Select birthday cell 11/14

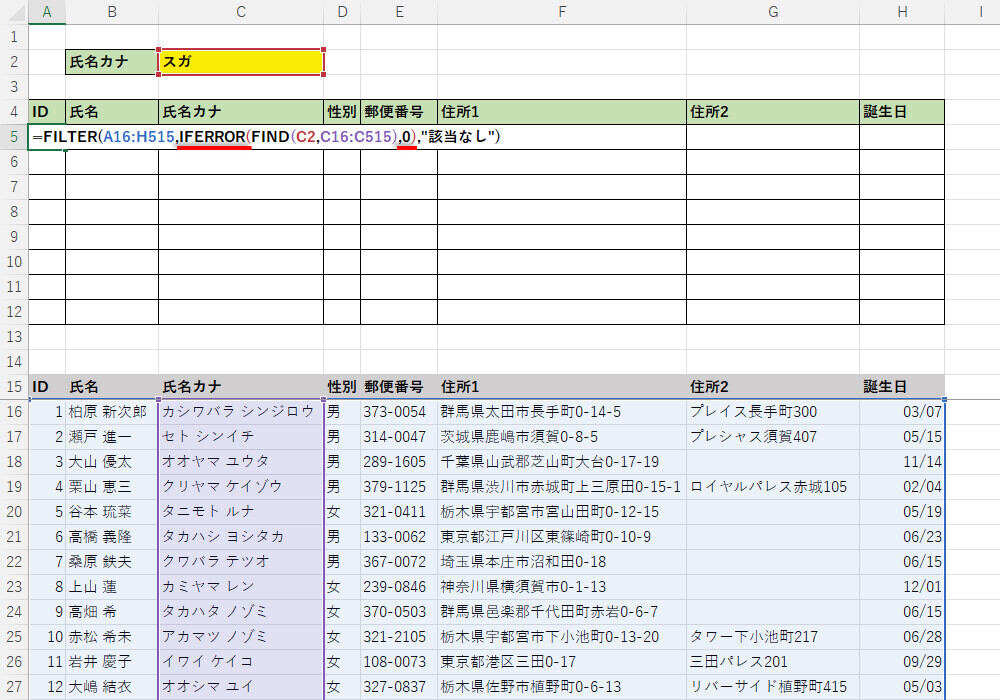tap(902, 462)
